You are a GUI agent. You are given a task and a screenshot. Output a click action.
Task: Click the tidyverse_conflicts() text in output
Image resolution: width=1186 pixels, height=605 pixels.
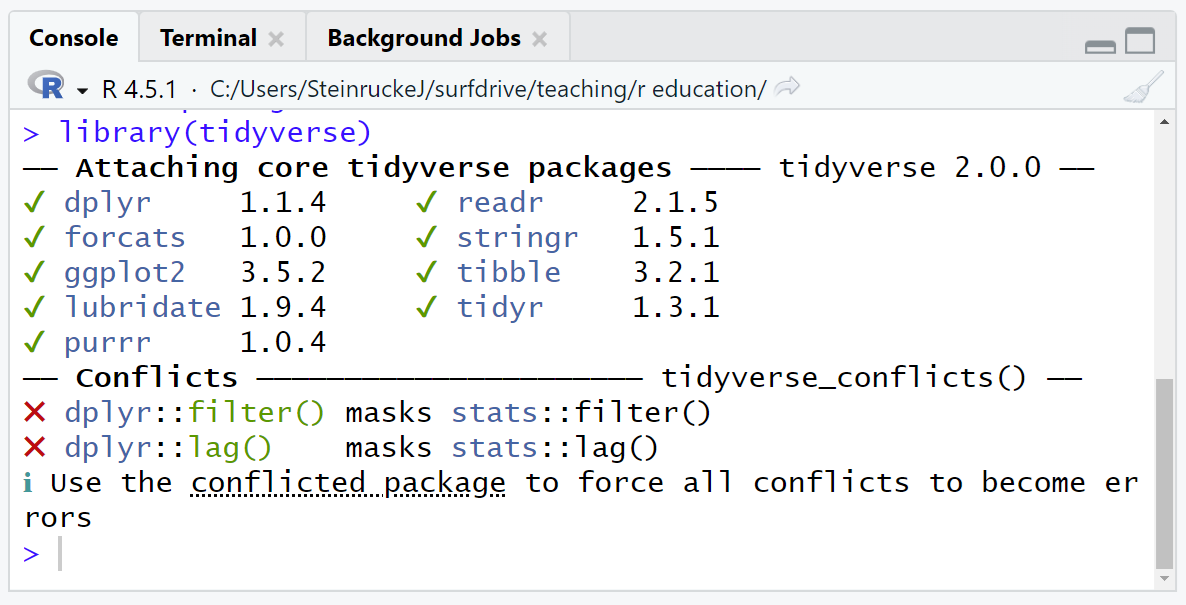[844, 378]
